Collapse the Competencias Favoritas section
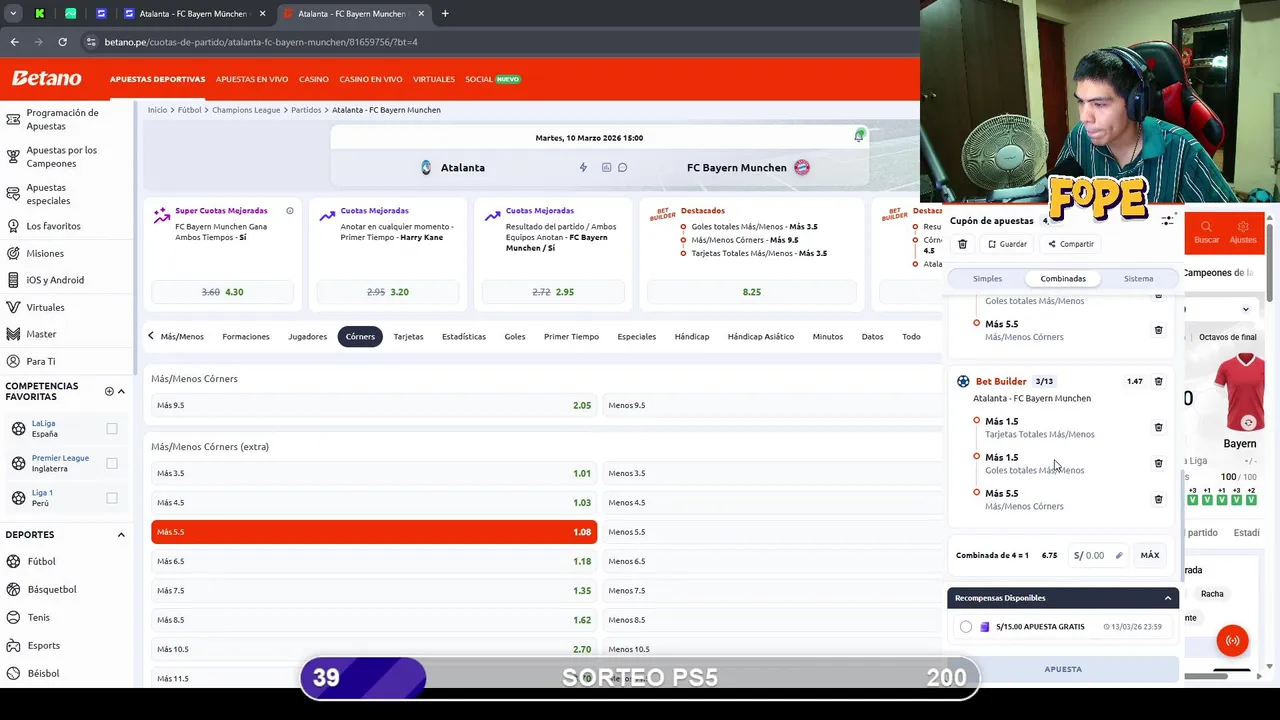 coord(121,391)
